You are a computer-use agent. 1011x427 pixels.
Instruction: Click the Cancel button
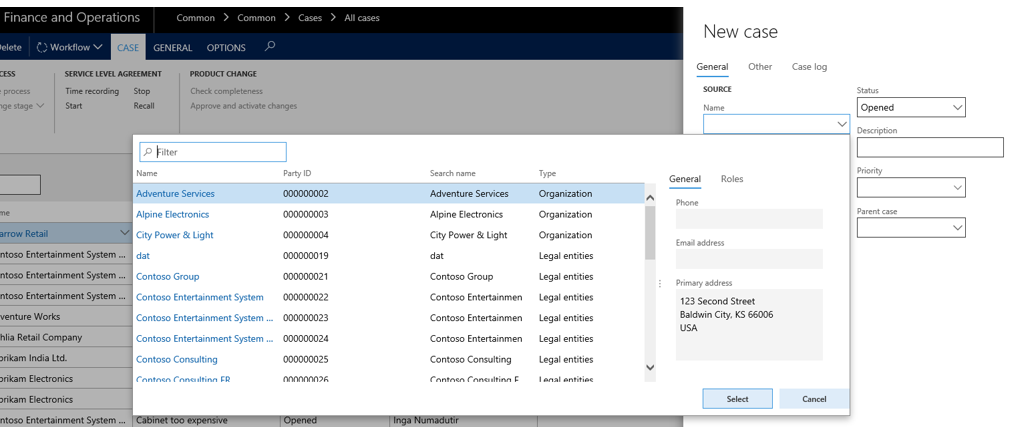(814, 399)
